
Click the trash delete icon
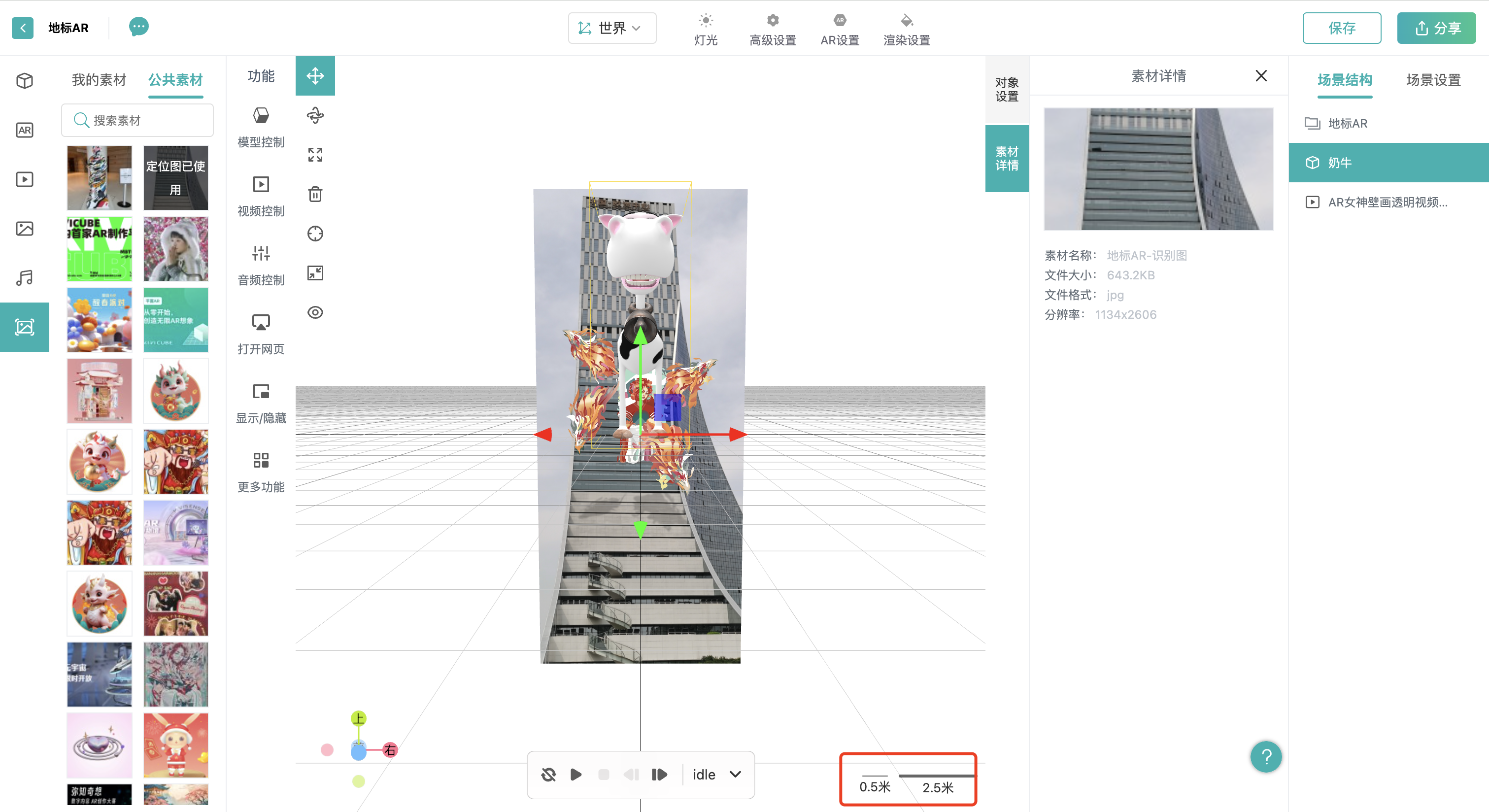point(315,194)
